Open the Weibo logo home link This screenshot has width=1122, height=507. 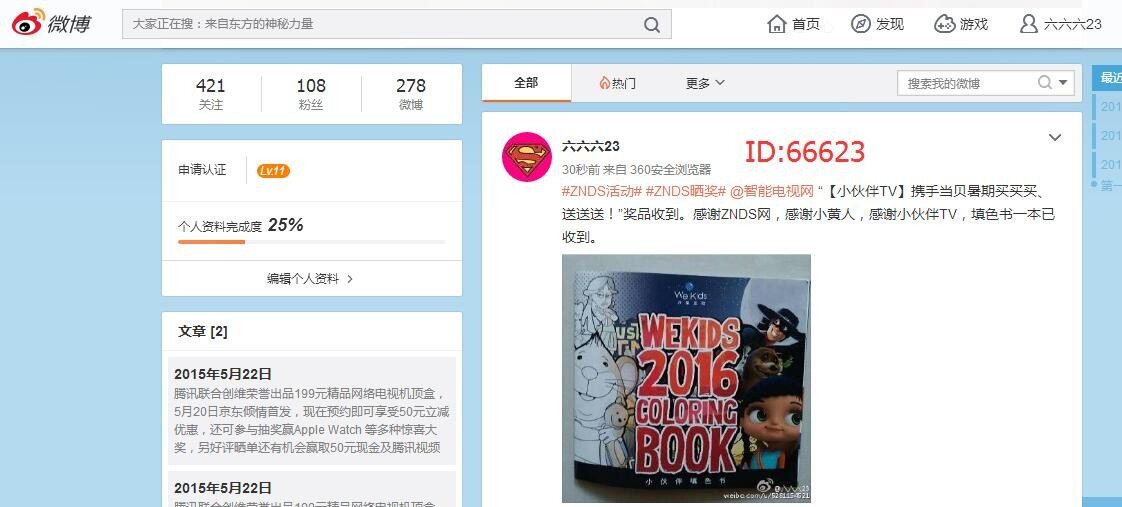tap(51, 24)
